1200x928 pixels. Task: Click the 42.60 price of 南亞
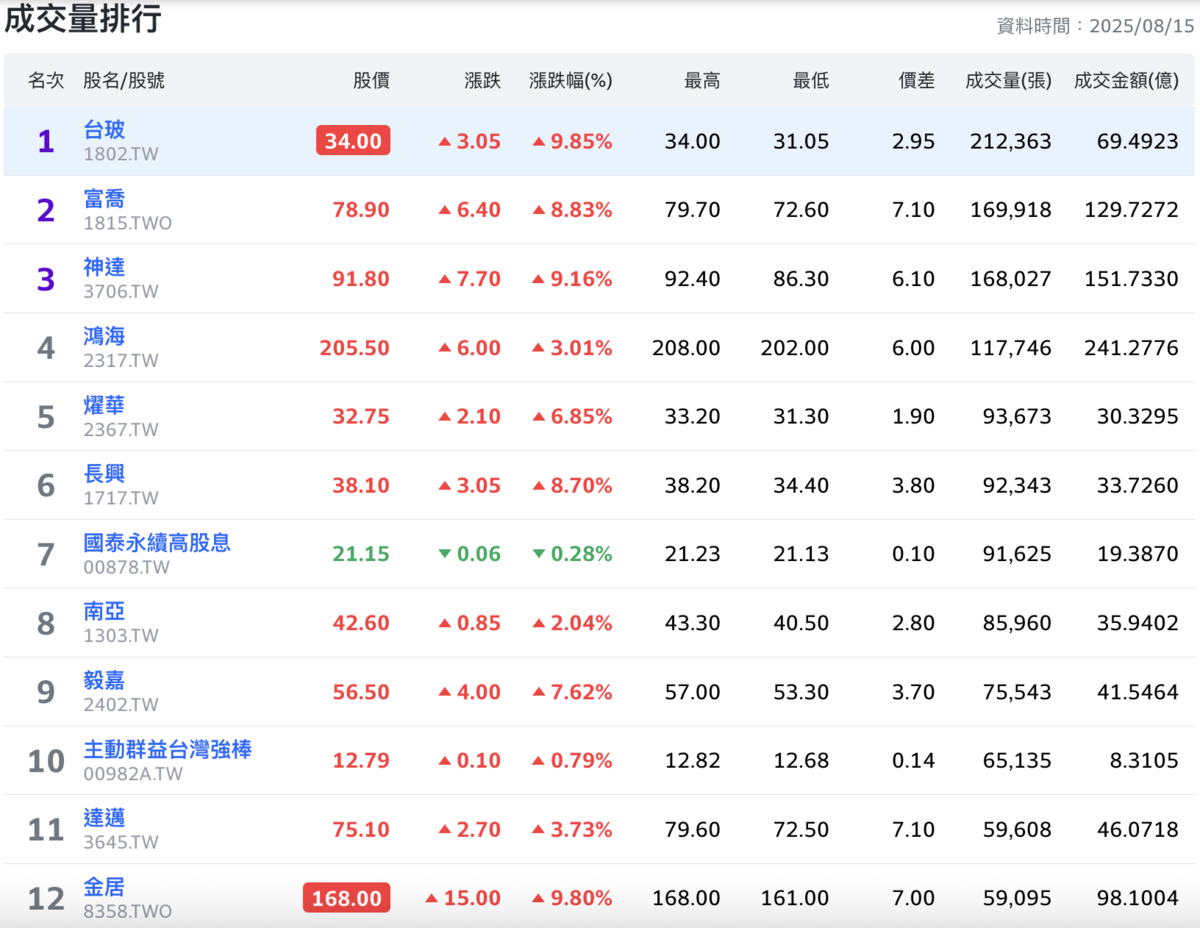coord(361,623)
